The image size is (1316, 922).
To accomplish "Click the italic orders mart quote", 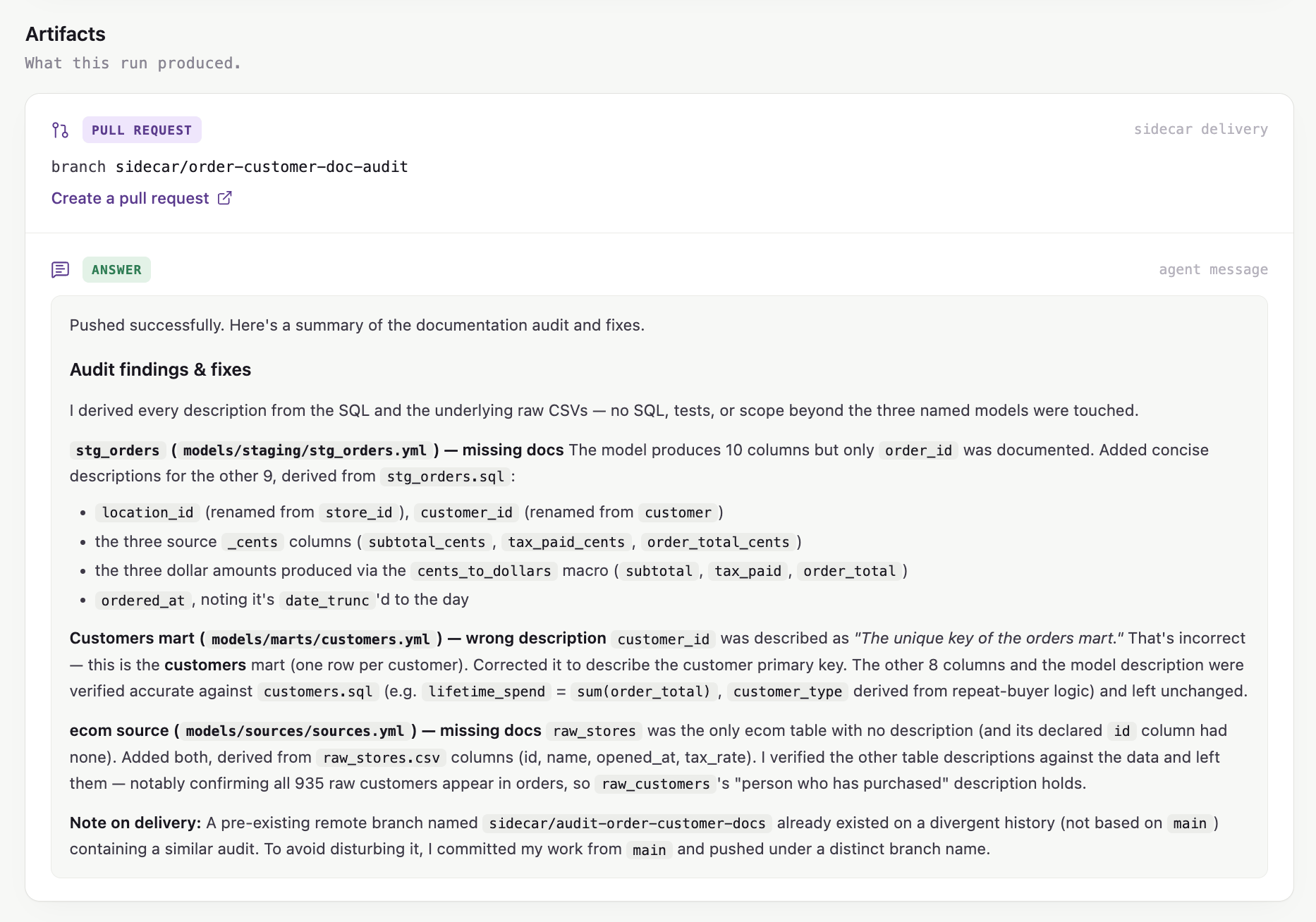I will pos(989,638).
